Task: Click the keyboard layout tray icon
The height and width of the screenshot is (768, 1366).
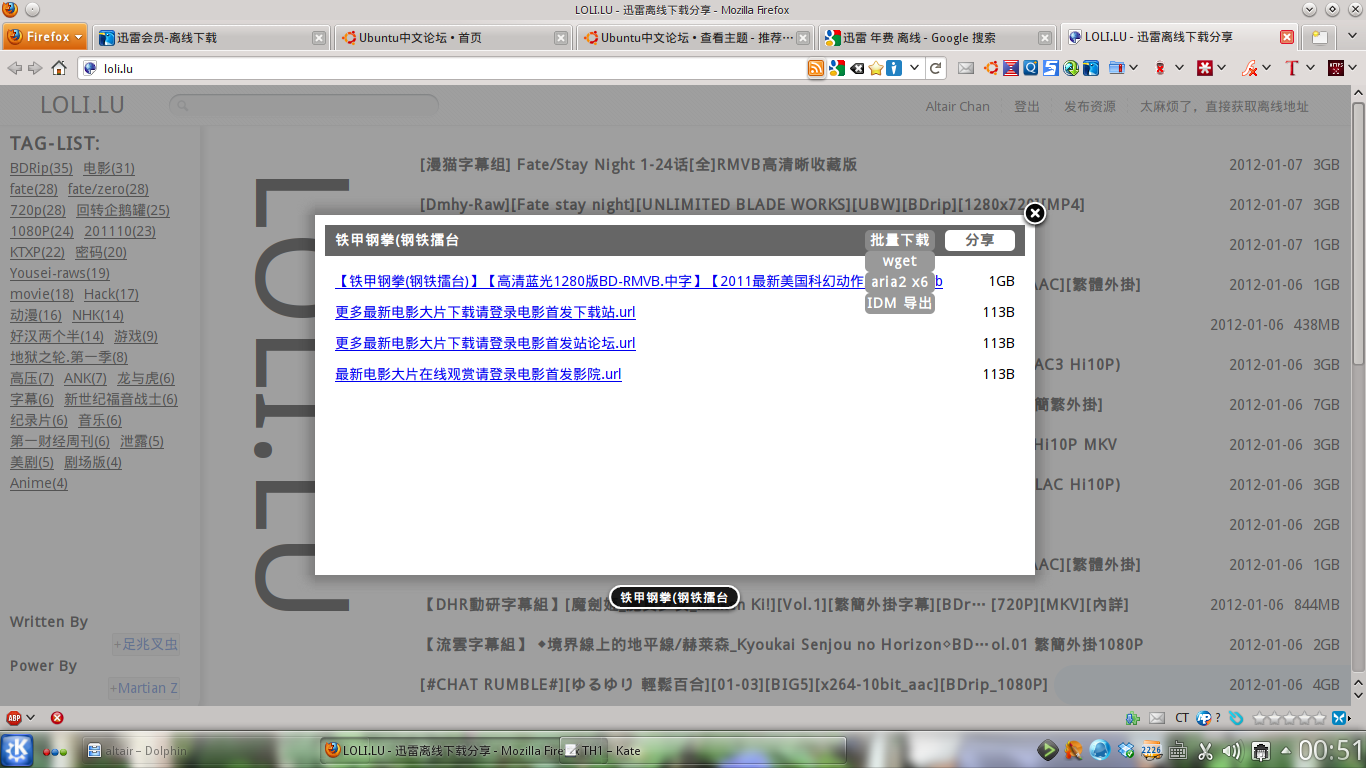Action: tap(1178, 750)
